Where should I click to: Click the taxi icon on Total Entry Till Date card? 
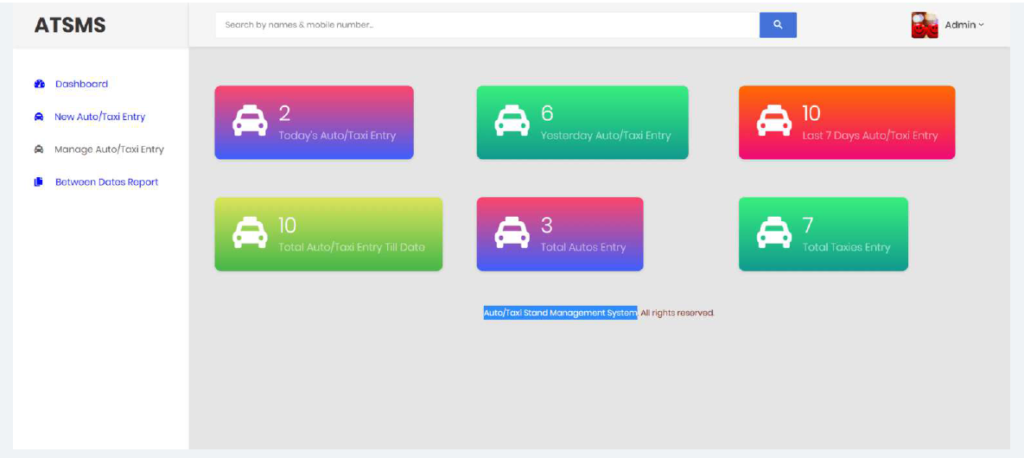tap(250, 232)
